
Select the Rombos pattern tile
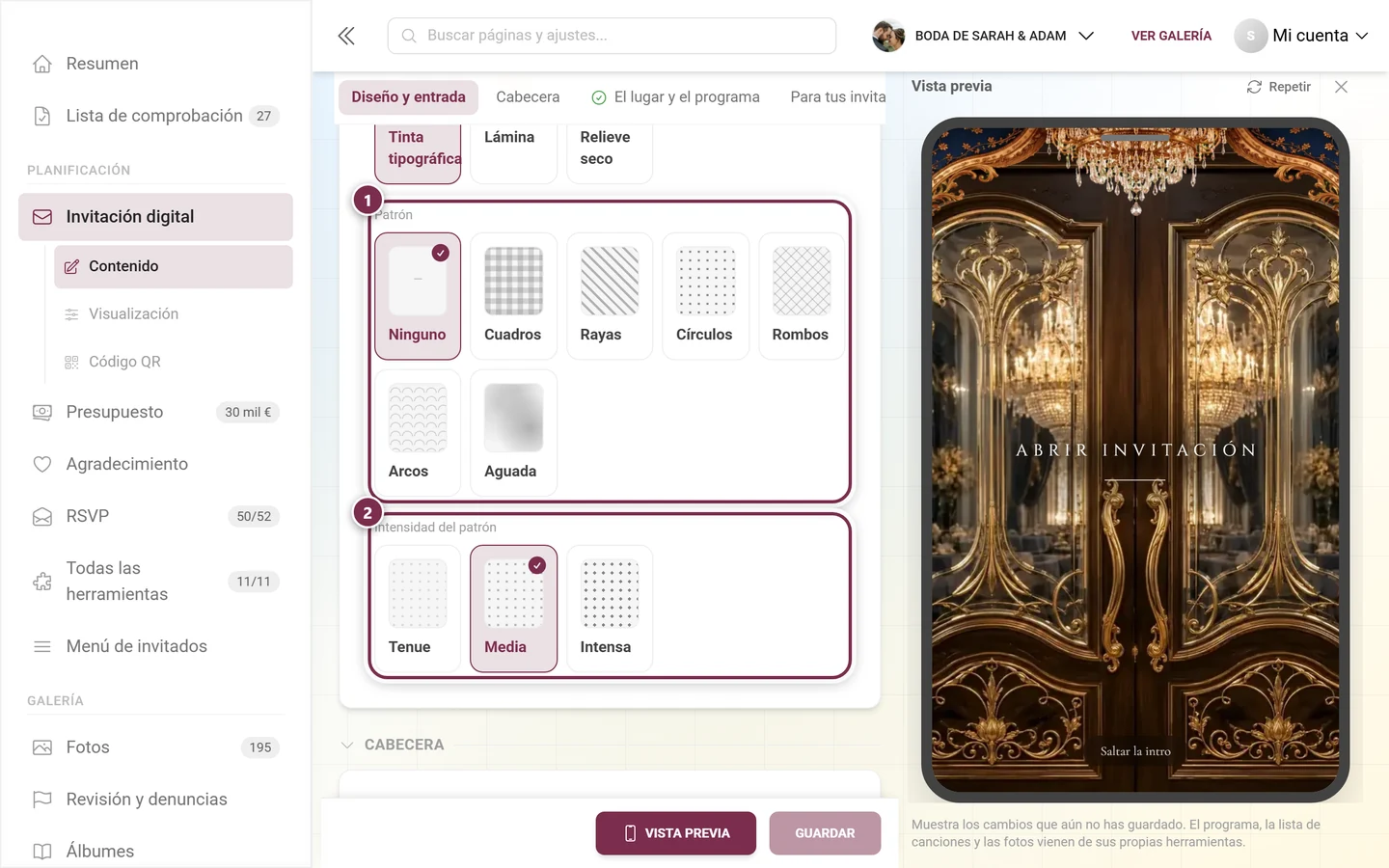point(802,296)
